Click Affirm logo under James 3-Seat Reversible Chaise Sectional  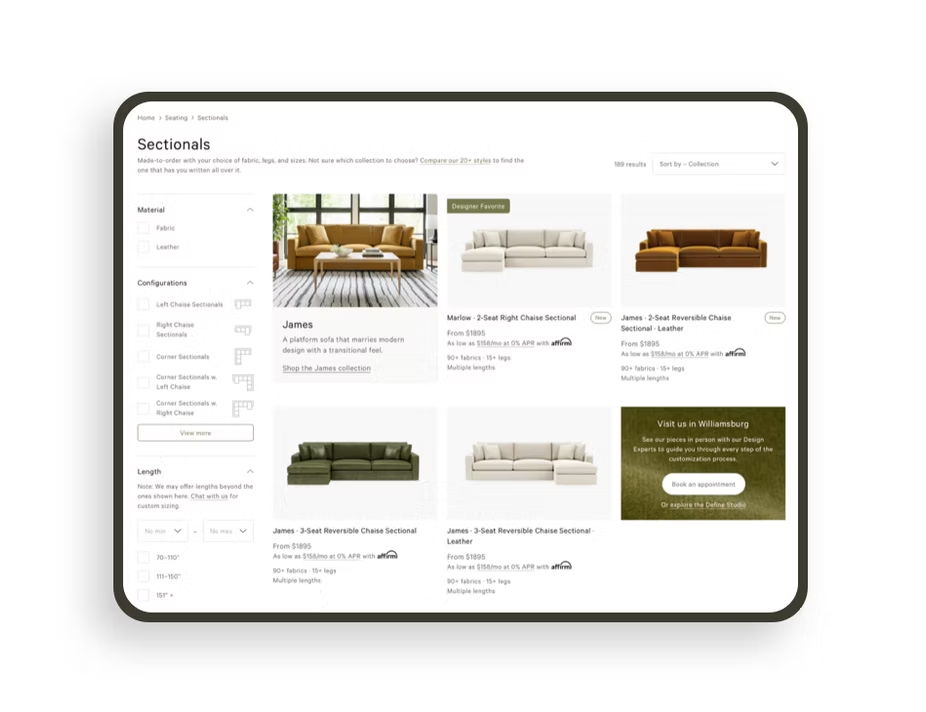(x=387, y=555)
